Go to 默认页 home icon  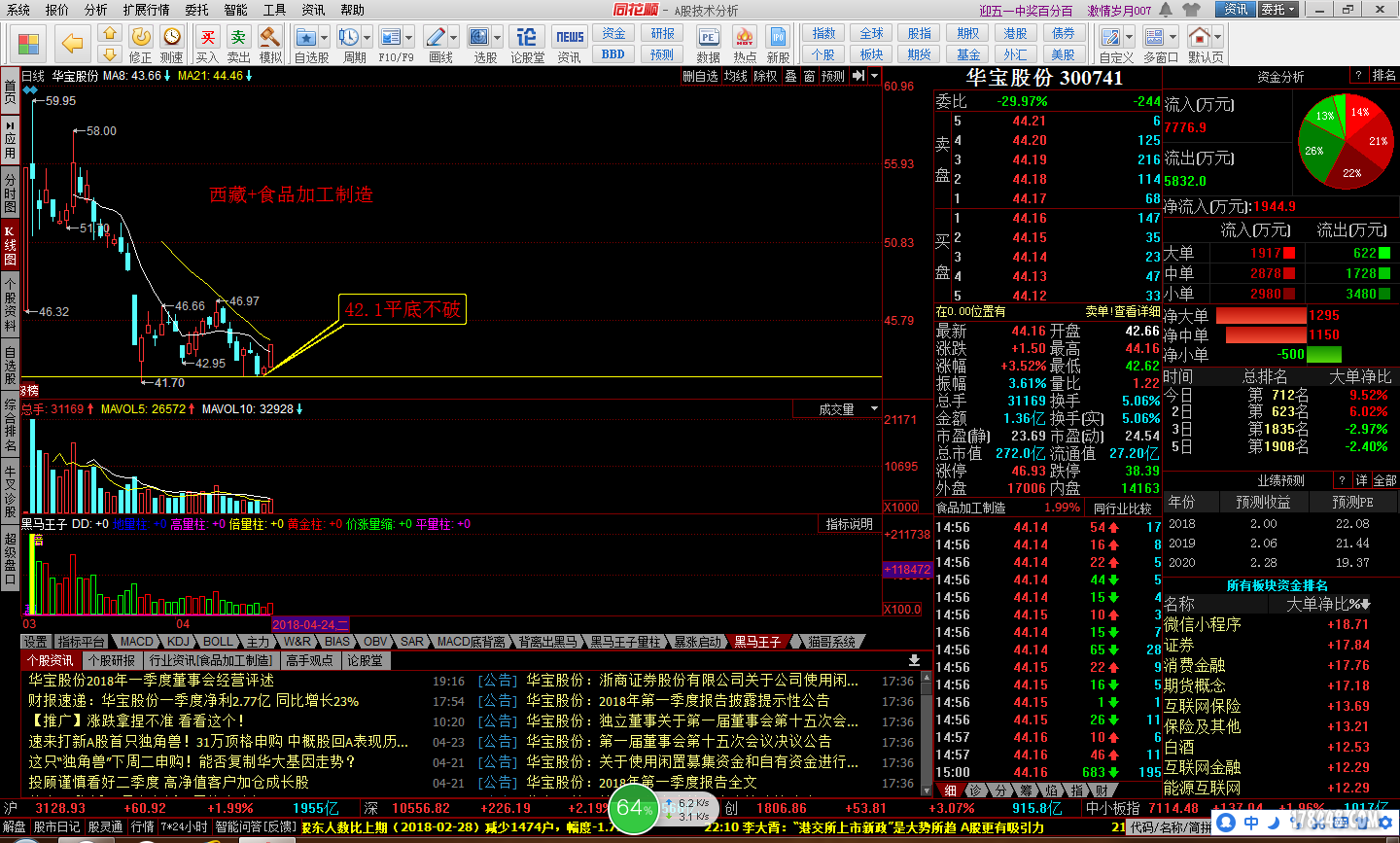coord(1200,37)
